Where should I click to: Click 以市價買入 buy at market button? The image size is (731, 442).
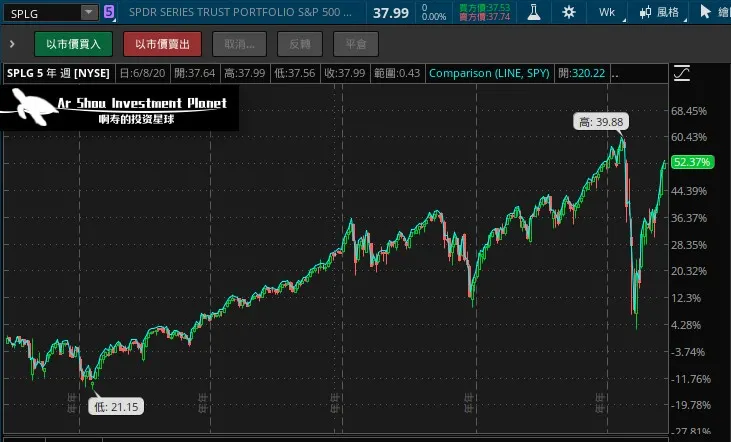pyautogui.click(x=73, y=44)
